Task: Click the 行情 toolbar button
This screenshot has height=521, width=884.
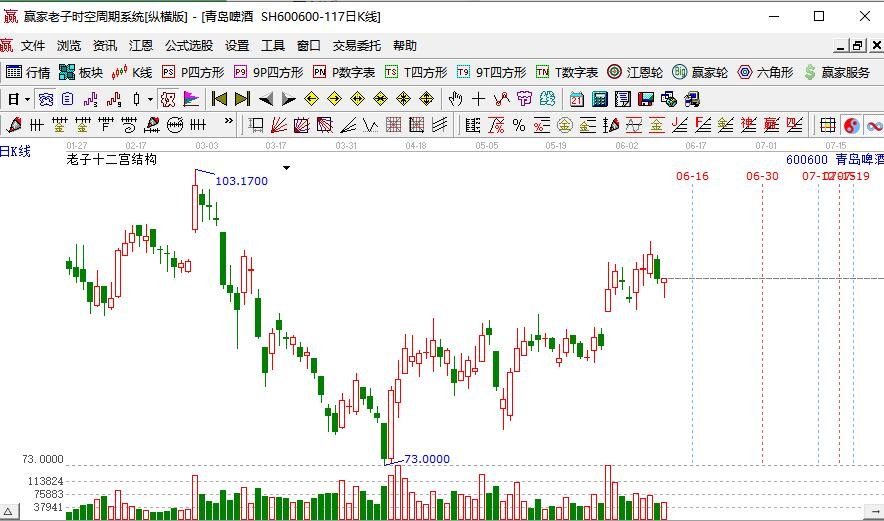Action: click(x=28, y=72)
